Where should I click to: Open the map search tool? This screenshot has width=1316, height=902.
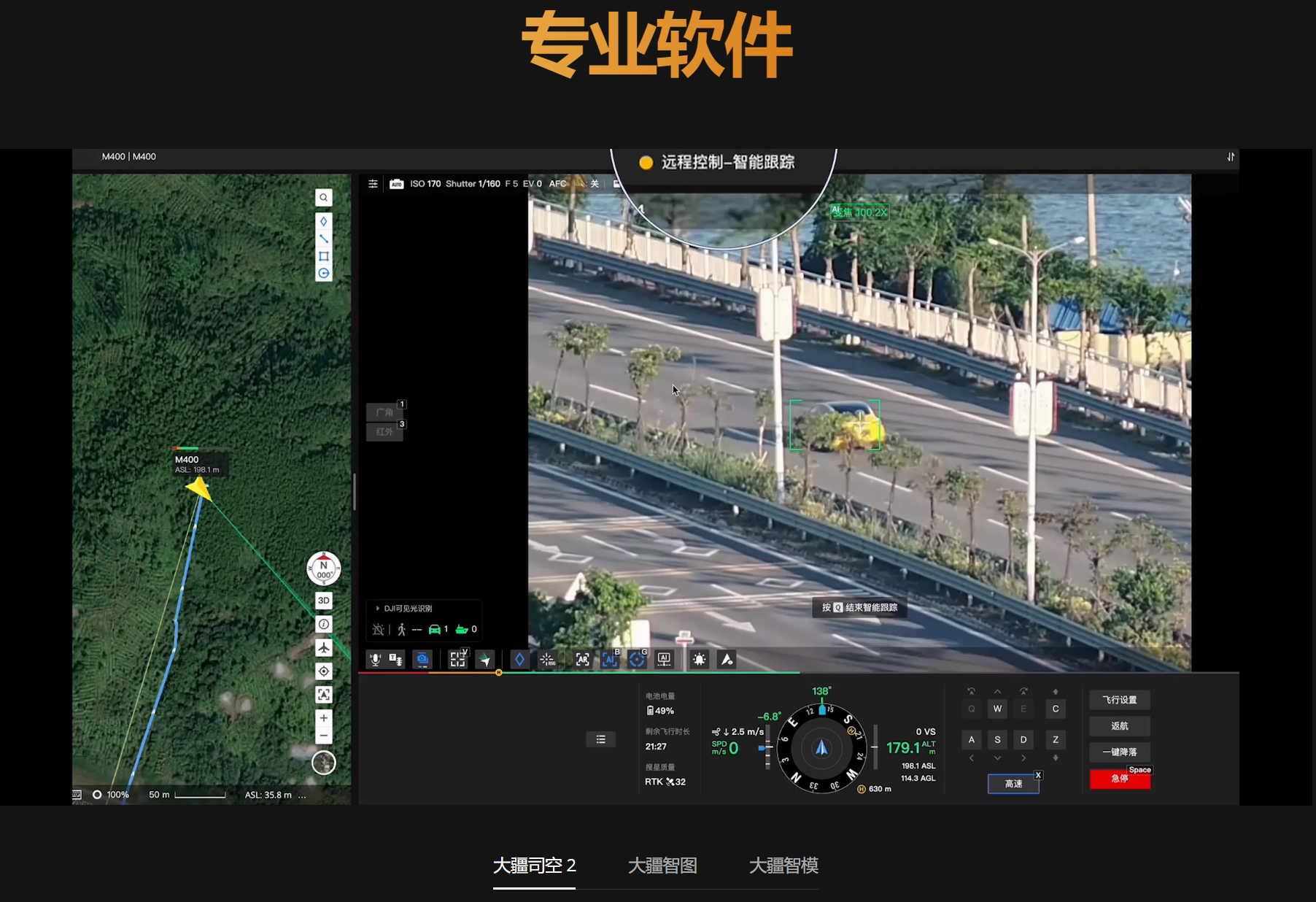tap(324, 198)
